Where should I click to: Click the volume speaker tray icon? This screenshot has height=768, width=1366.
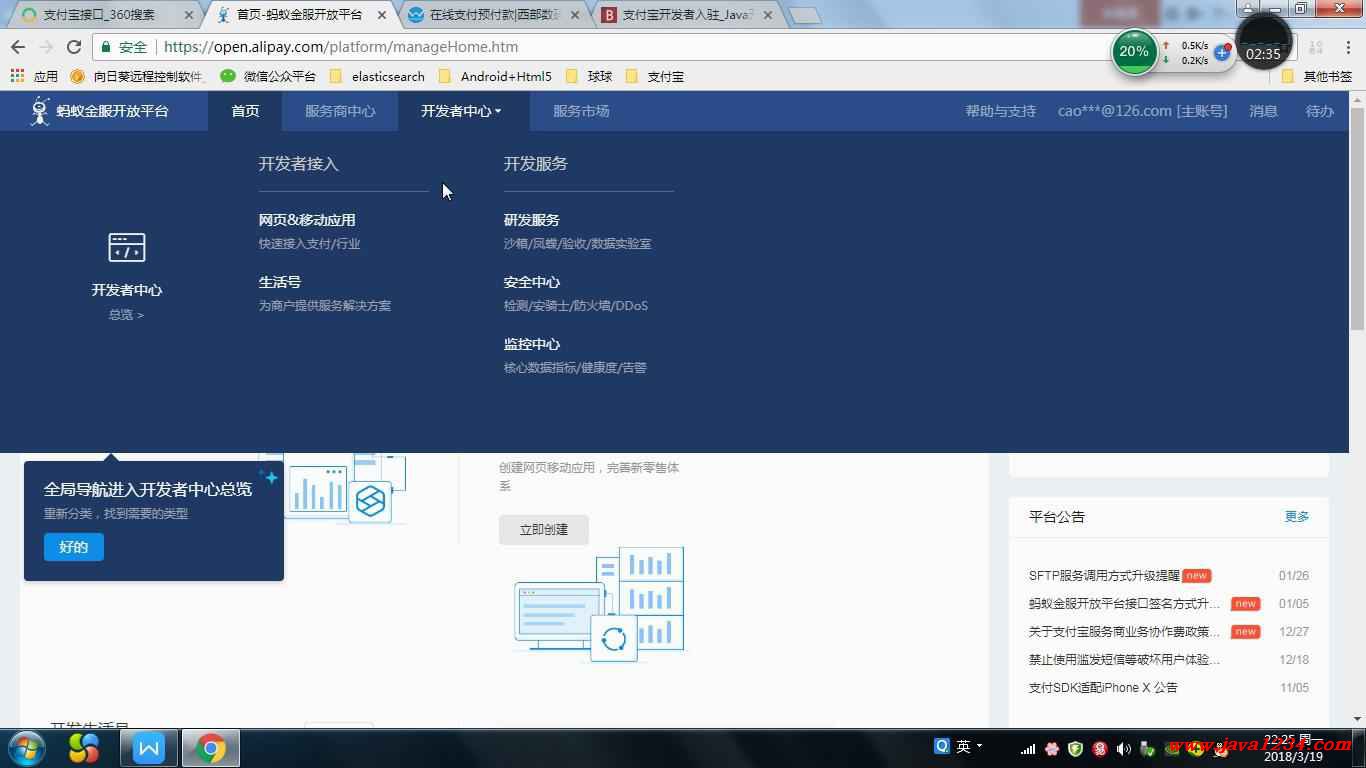[x=1123, y=748]
